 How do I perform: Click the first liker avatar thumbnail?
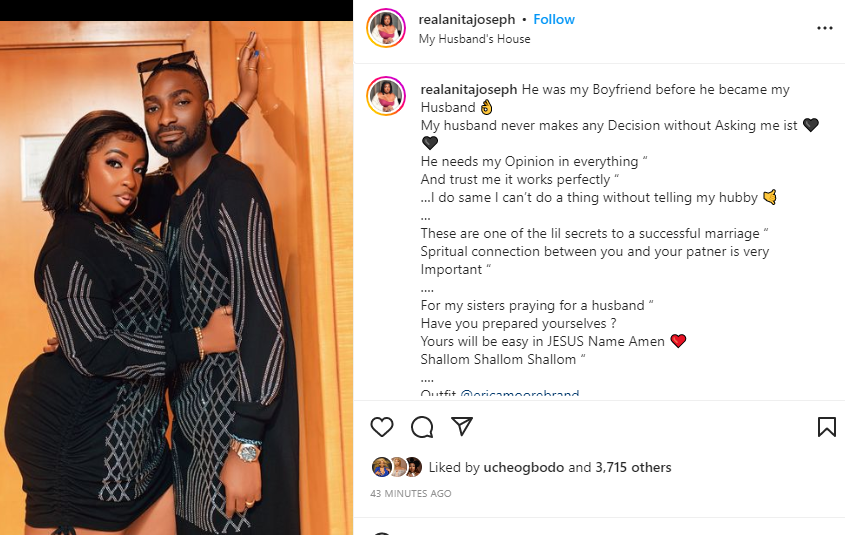(x=382, y=467)
